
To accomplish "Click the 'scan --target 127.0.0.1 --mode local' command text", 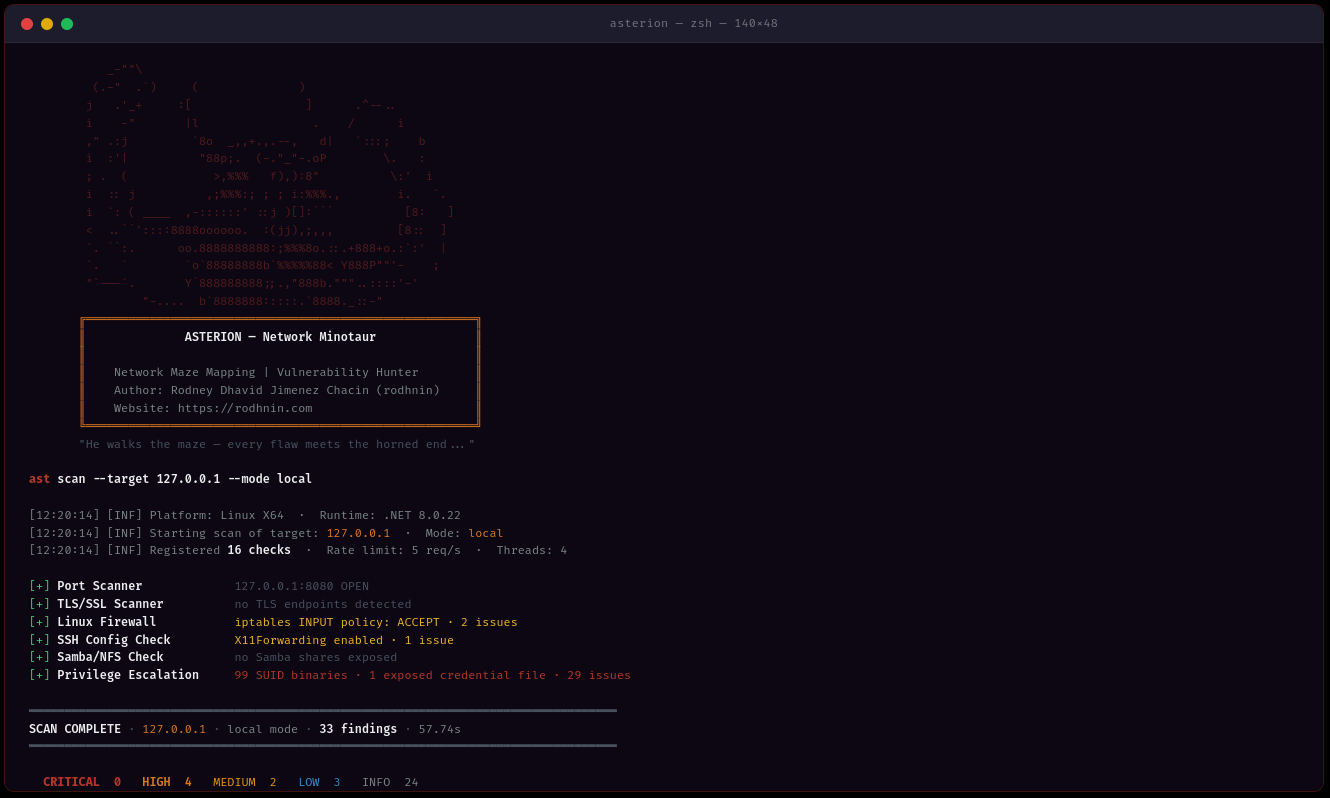I will click(x=184, y=479).
